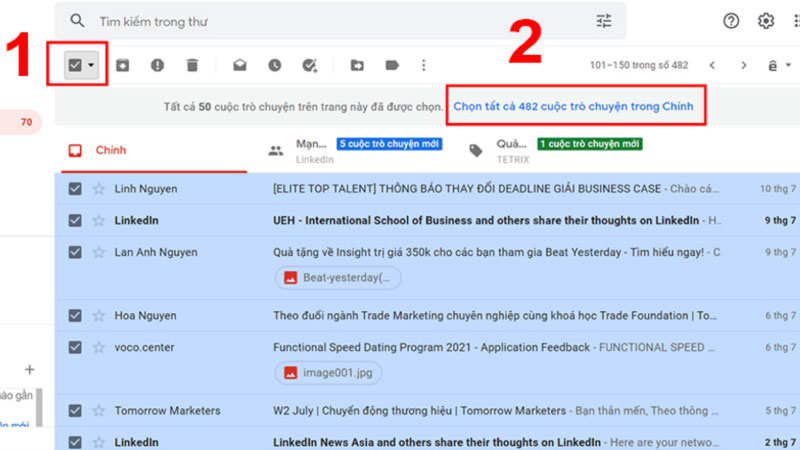Uncheck the Tomorrow Marketers email checkbox
Image resolution: width=800 pixels, height=450 pixels.
(x=75, y=411)
